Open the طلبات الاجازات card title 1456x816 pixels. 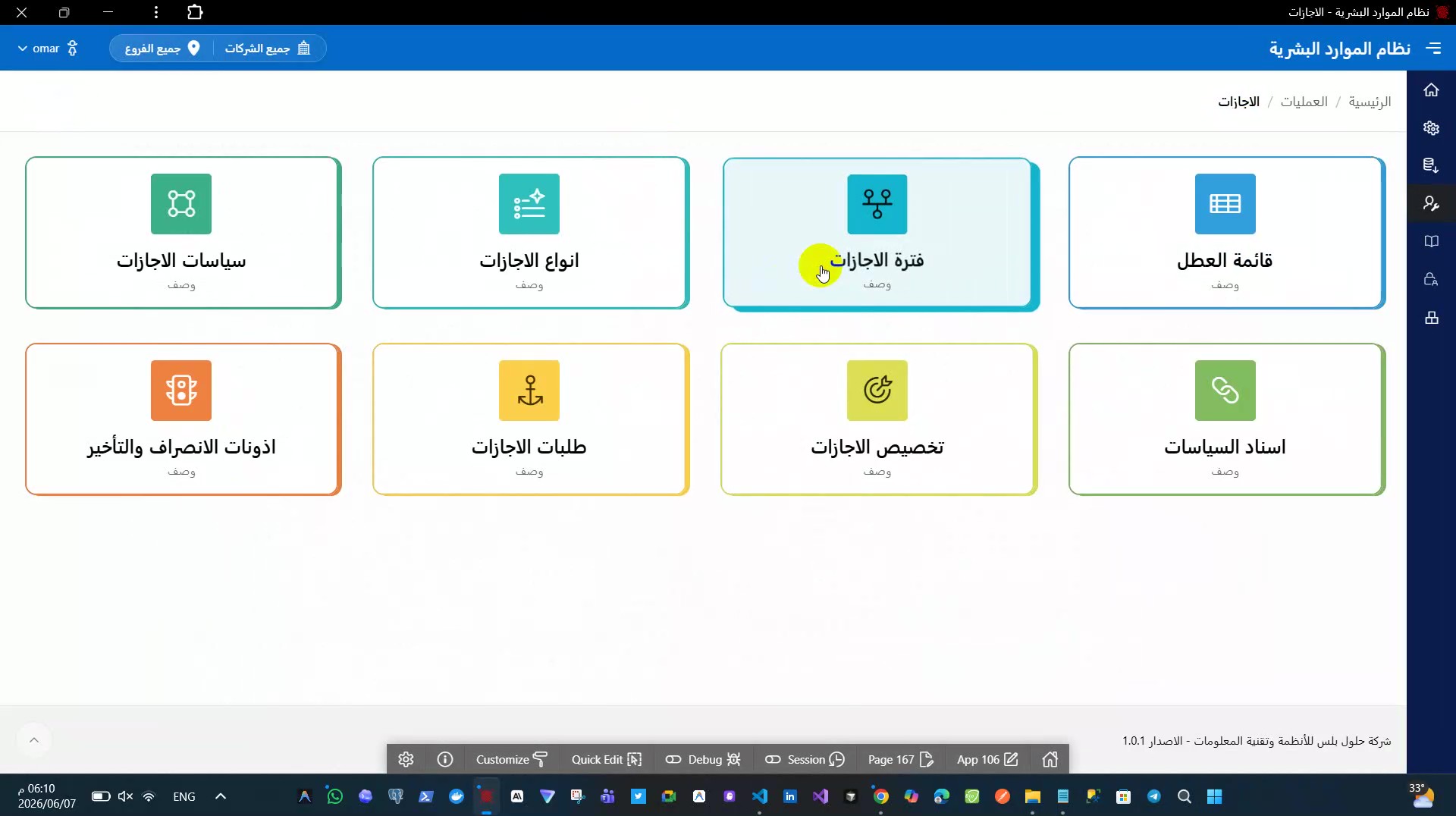[529, 447]
